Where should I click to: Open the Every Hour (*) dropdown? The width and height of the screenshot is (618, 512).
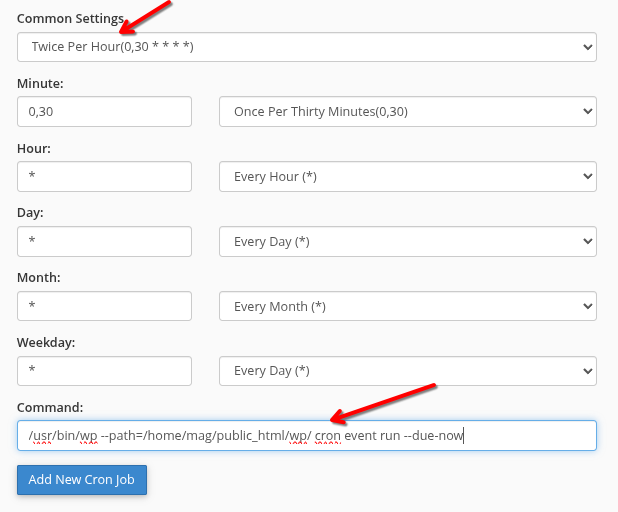click(x=408, y=176)
